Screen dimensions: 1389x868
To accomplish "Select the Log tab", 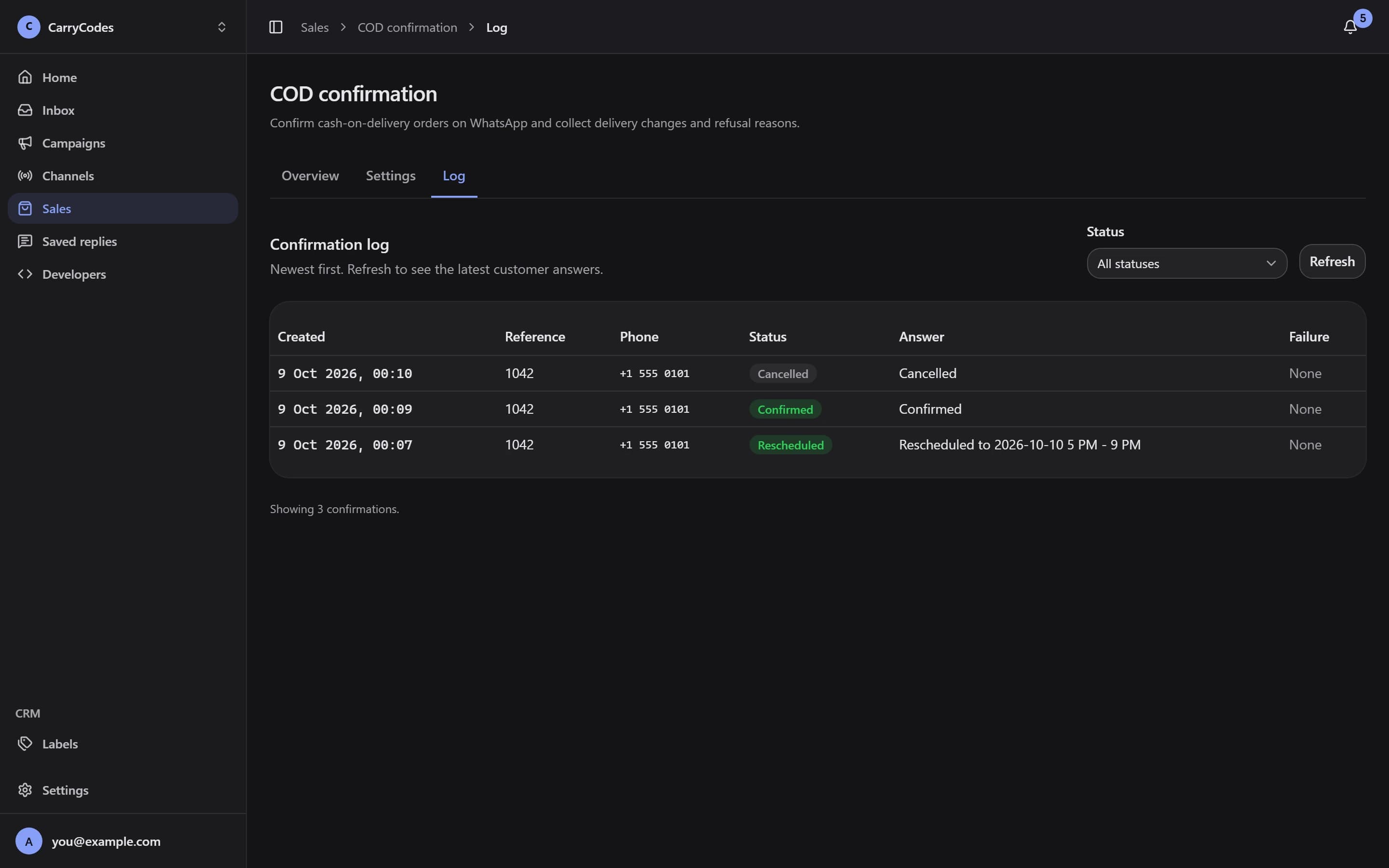I will 453,176.
